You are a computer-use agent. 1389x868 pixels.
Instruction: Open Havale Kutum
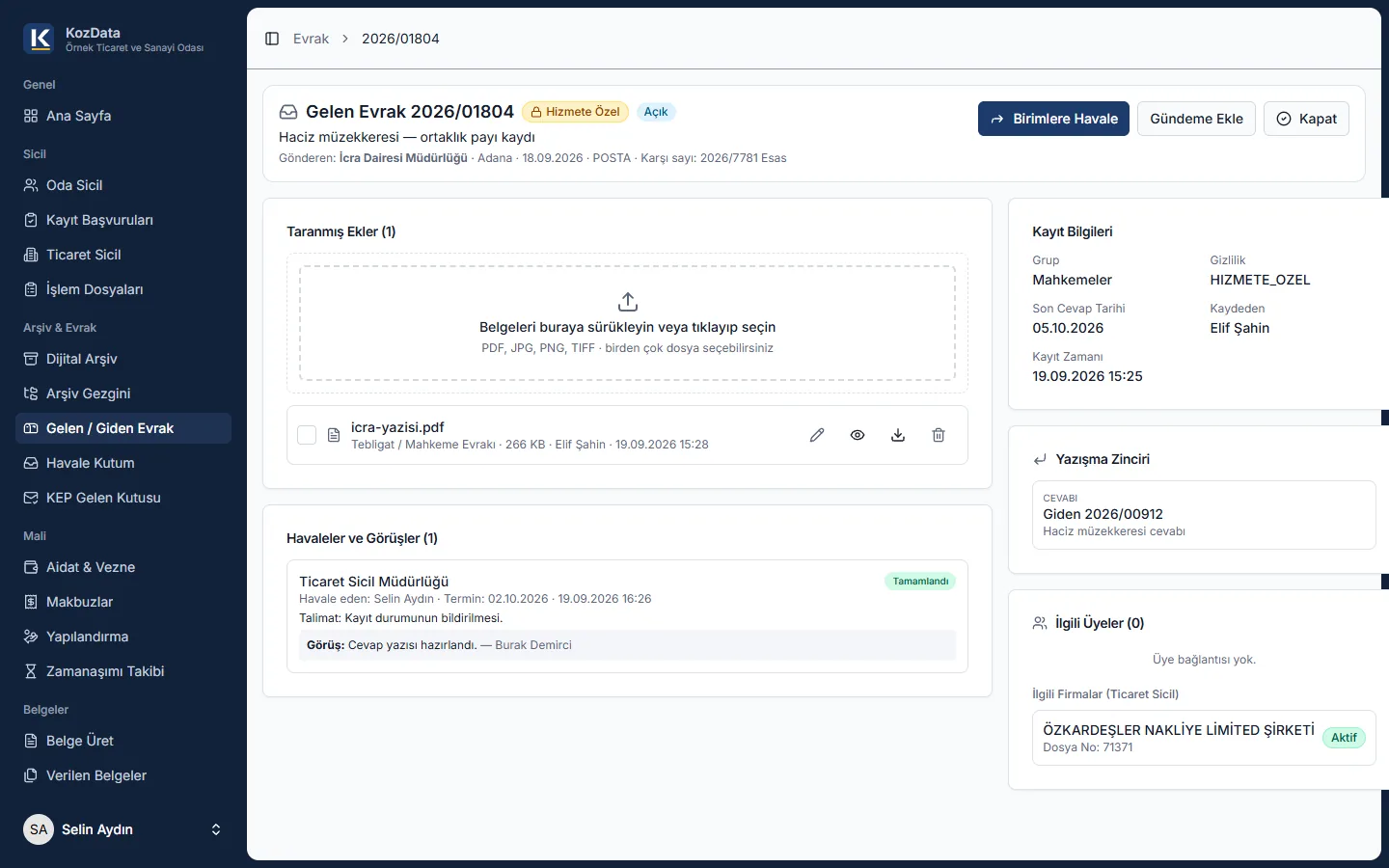click(x=123, y=463)
